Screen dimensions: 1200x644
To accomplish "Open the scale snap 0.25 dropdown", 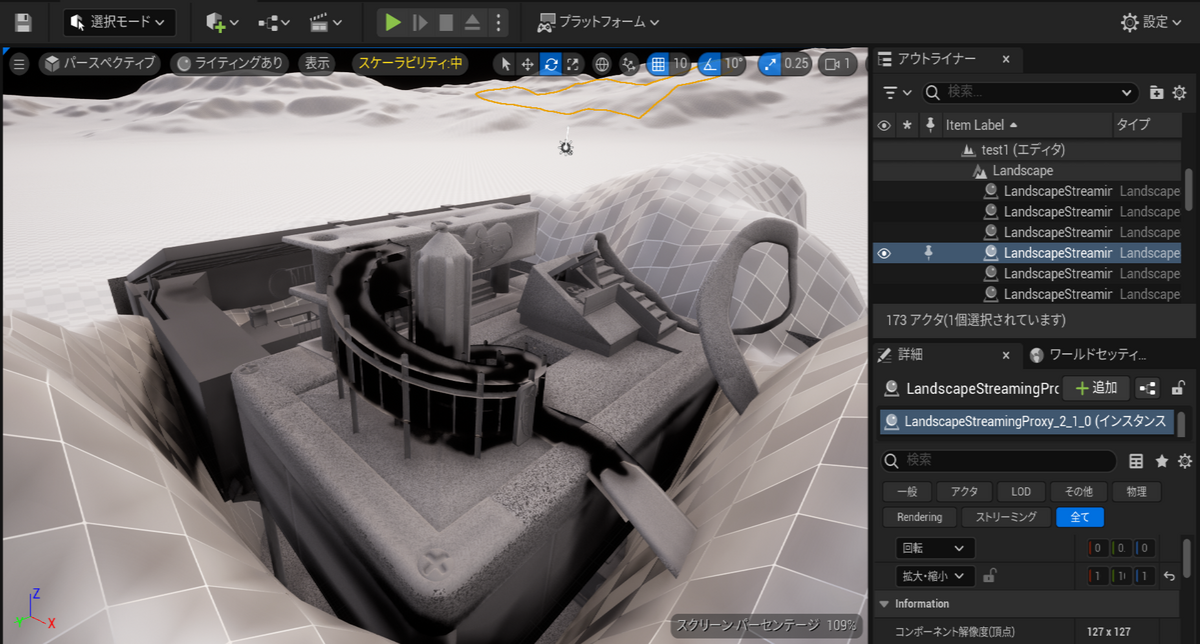I will coord(797,64).
